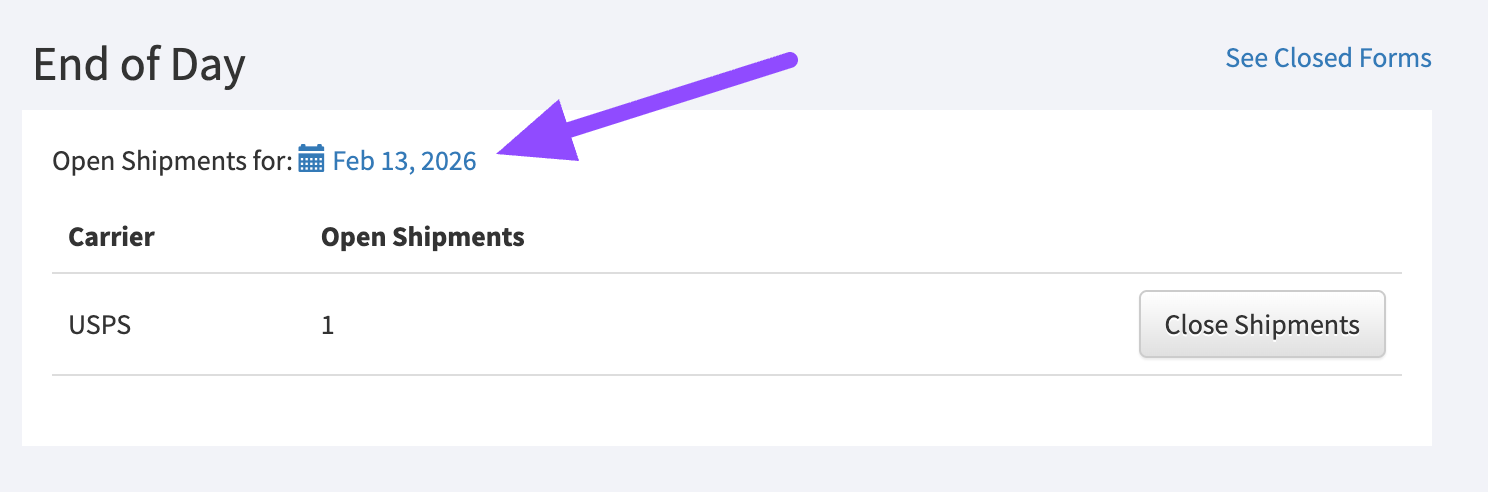Click the tail end of the purple arrow
The width and height of the screenshot is (1488, 492).
[x=790, y=59]
